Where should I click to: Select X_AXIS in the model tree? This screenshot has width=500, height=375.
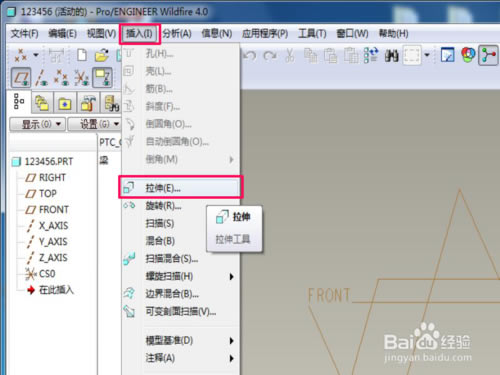[x=47, y=226]
